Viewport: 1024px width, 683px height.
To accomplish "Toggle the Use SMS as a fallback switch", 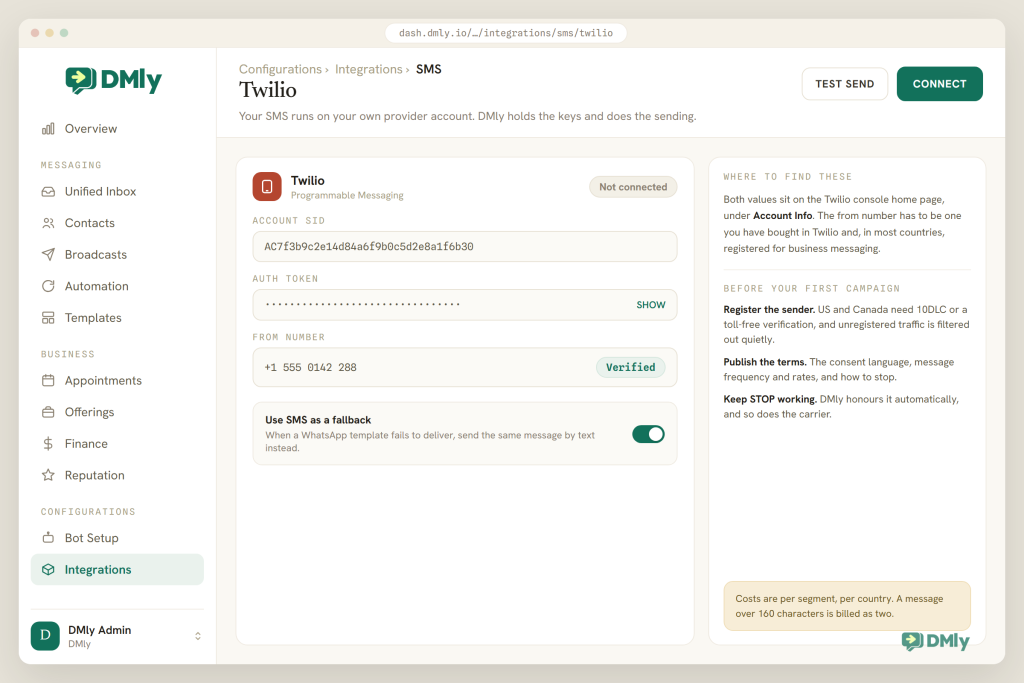I will (x=648, y=434).
